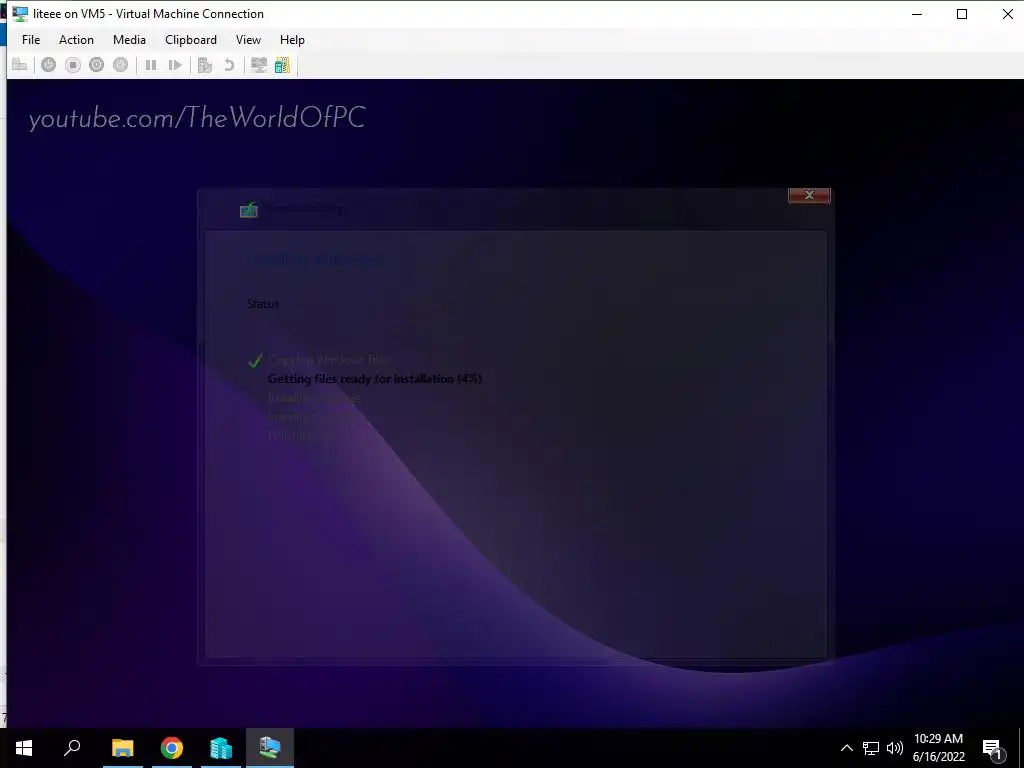Open File Explorer from the taskbar
Viewport: 1024px width, 768px height.
(123, 748)
